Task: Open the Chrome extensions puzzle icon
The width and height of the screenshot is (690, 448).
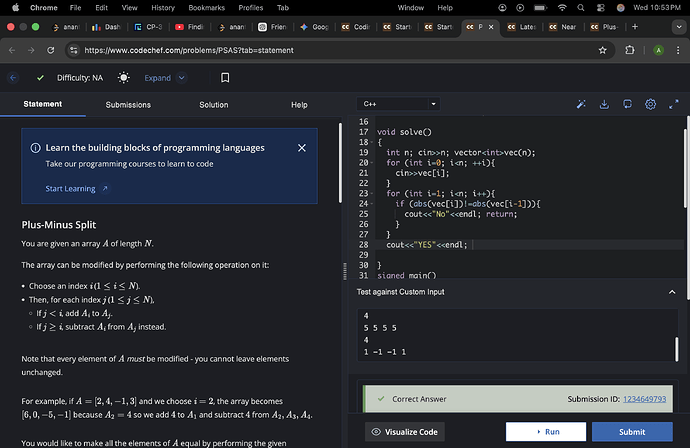Action: pyautogui.click(x=630, y=50)
